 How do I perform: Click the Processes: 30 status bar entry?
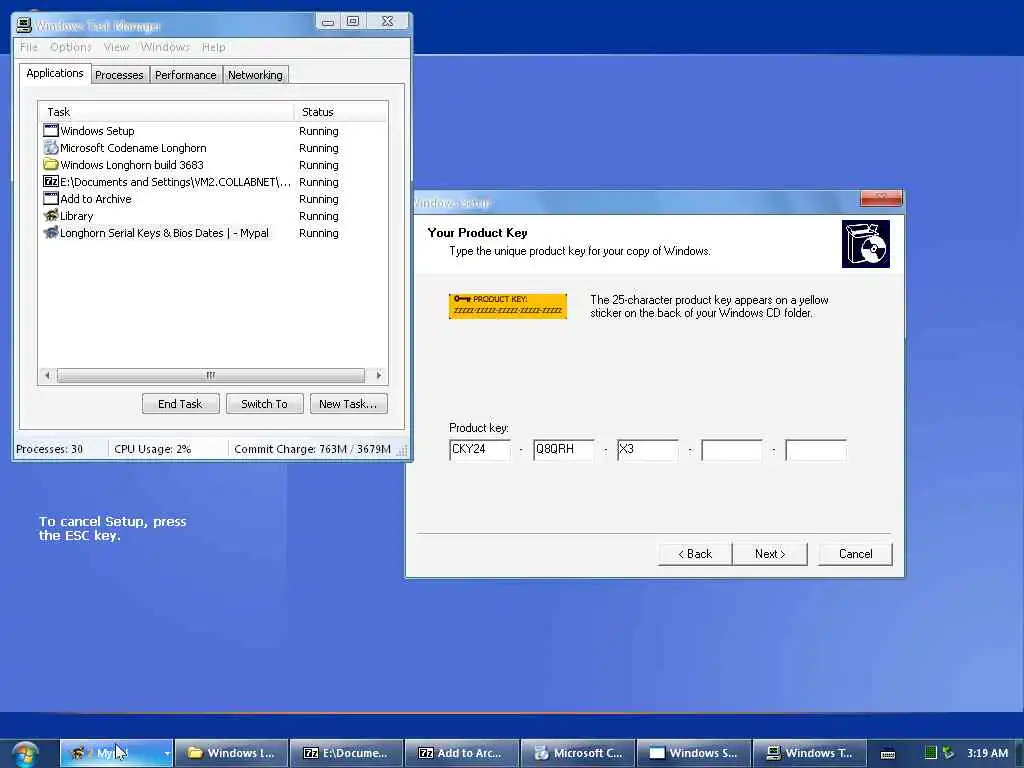pyautogui.click(x=50, y=449)
